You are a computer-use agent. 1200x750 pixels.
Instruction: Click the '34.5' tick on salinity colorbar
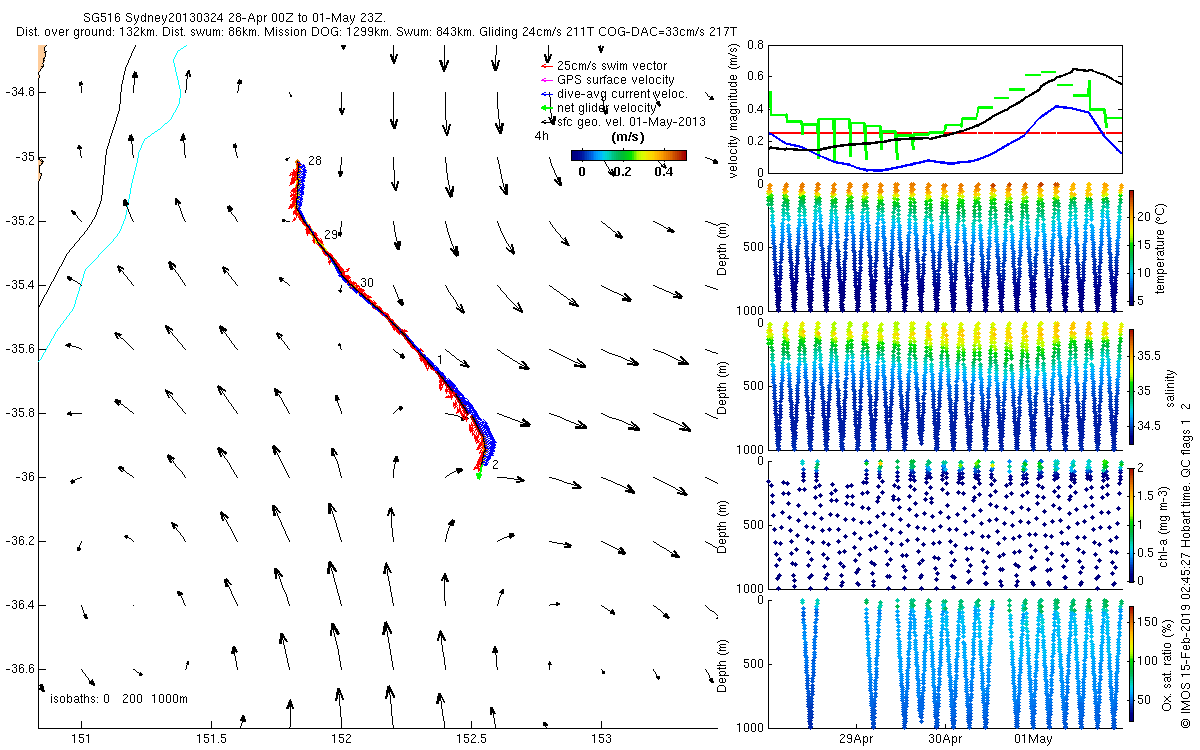click(x=1150, y=426)
